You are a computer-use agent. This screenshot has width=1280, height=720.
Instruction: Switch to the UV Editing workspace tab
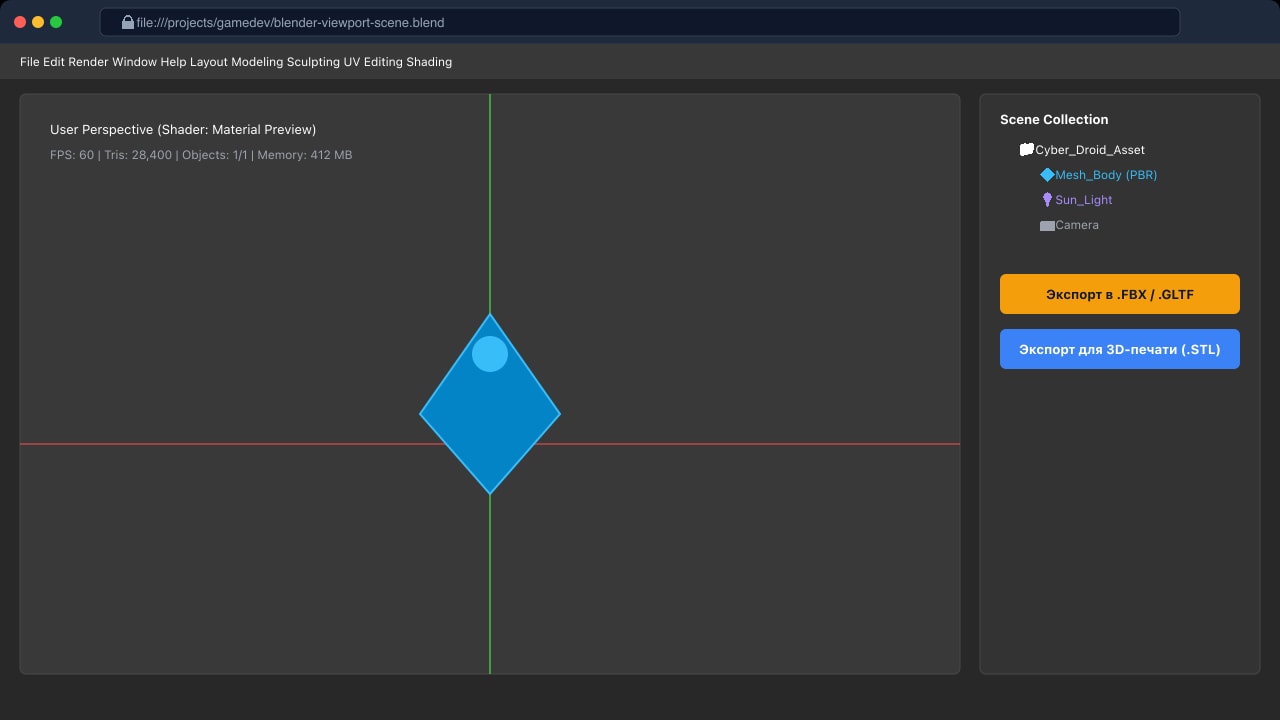pos(373,62)
